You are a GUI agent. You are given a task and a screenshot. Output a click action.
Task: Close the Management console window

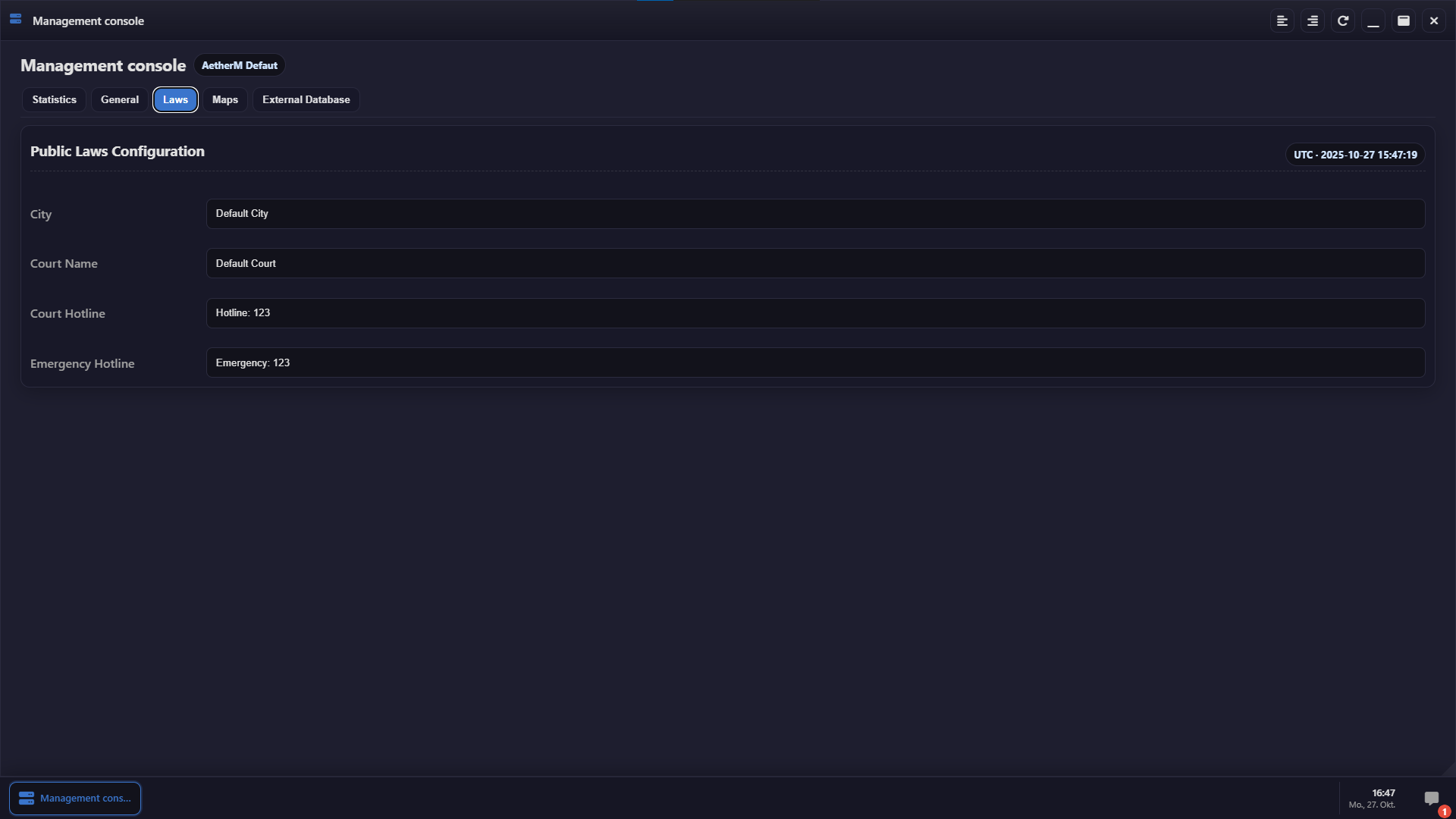pos(1434,21)
